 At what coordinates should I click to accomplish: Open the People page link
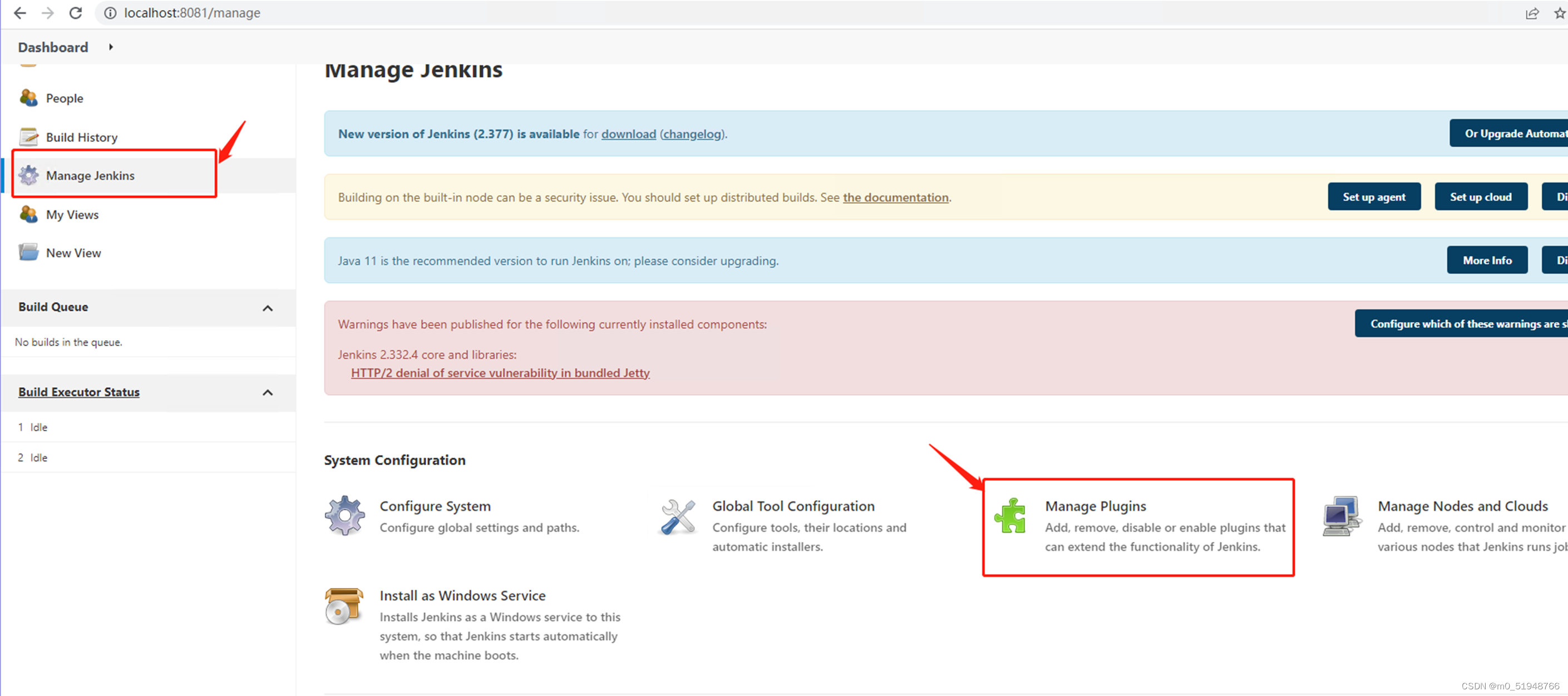coord(65,98)
